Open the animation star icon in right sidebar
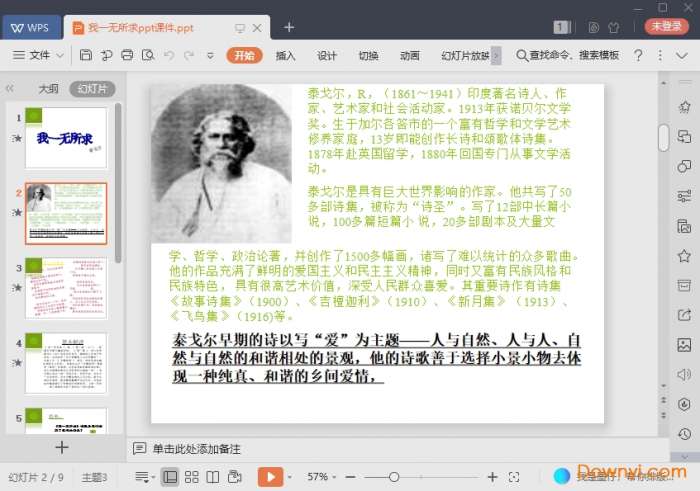This screenshot has width=700, height=491. (684, 107)
